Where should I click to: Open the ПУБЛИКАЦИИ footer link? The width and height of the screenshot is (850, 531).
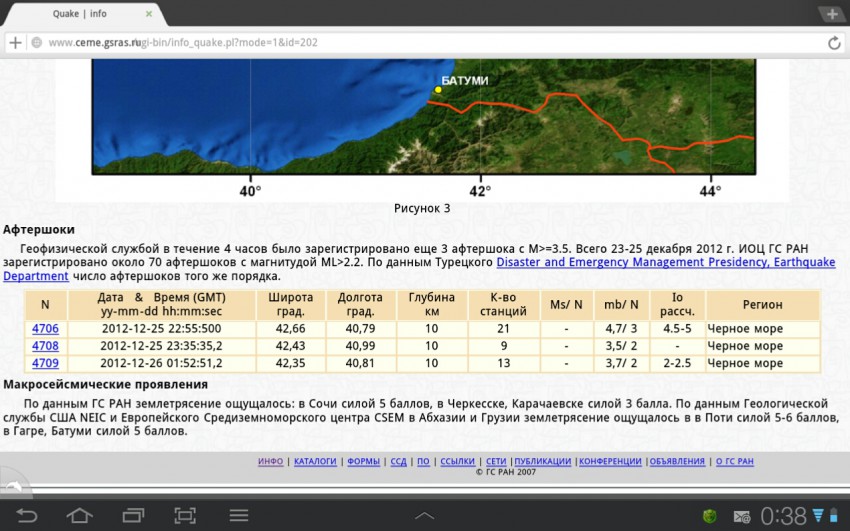pyautogui.click(x=543, y=461)
